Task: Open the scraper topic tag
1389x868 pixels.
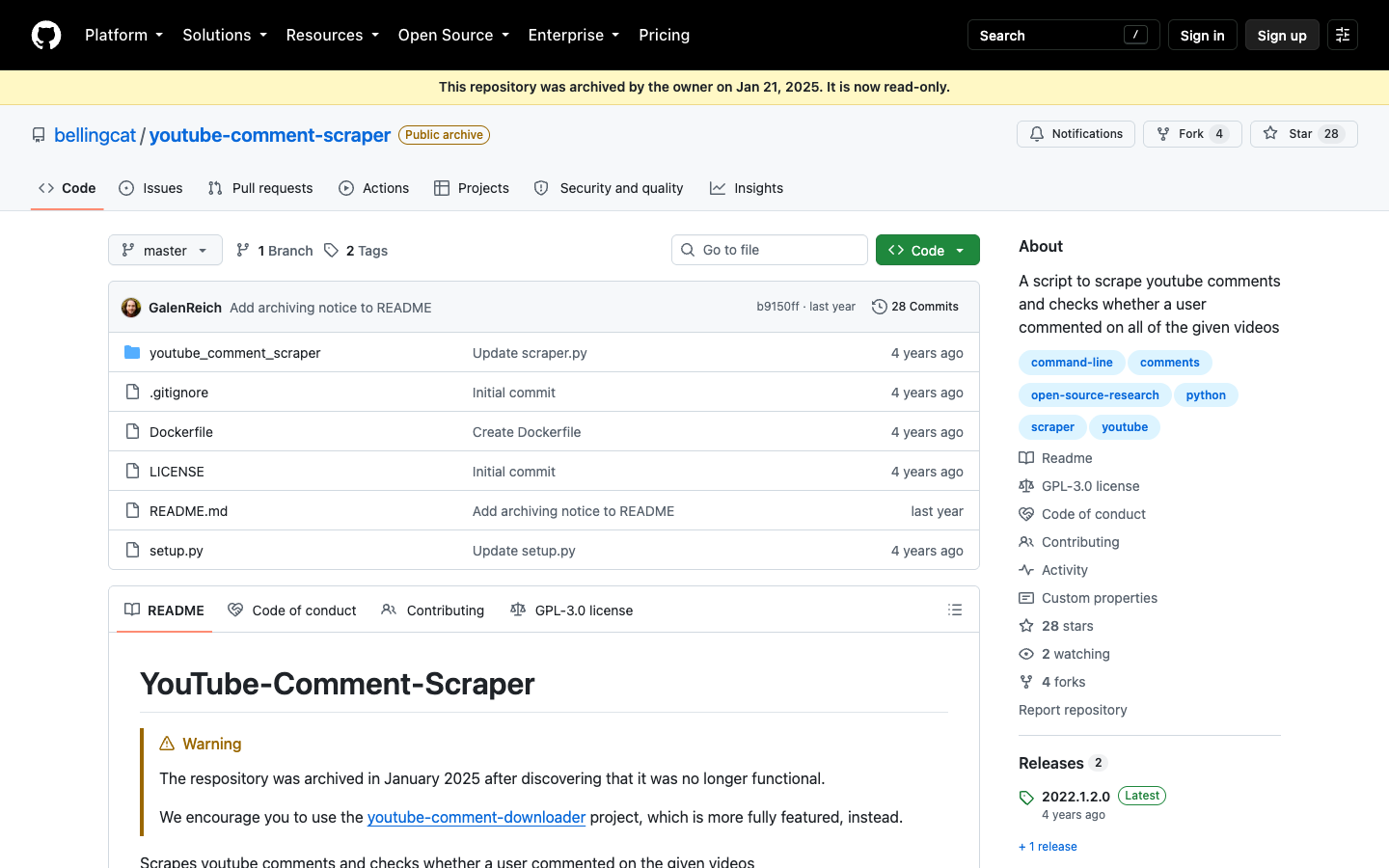Action: tap(1052, 427)
